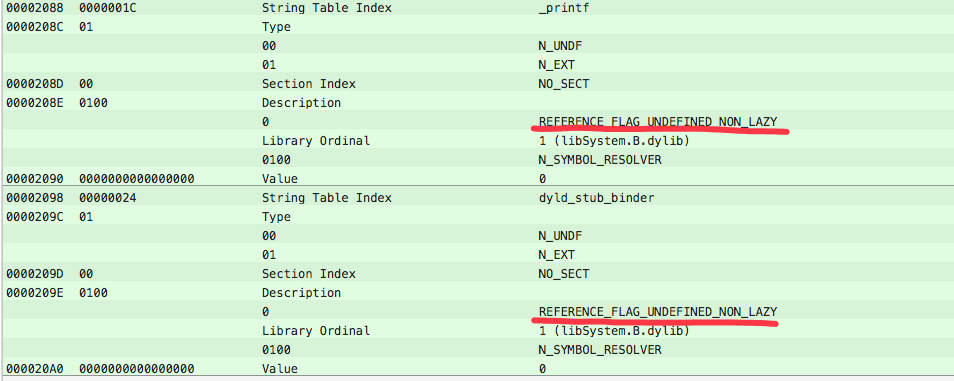Click NO_SECT in row 0000208D

[x=563, y=84]
